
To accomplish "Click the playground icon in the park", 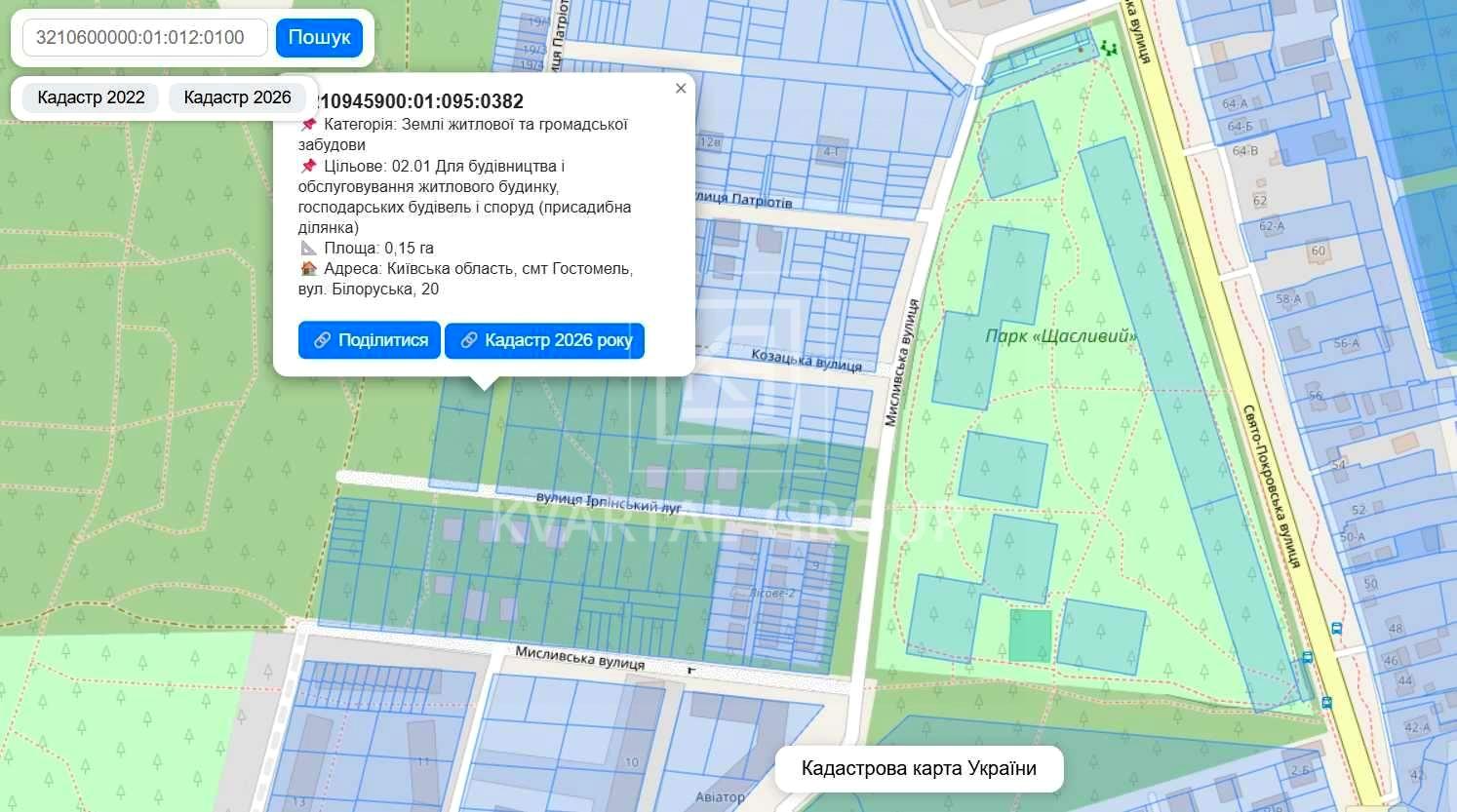I will click(x=1107, y=47).
